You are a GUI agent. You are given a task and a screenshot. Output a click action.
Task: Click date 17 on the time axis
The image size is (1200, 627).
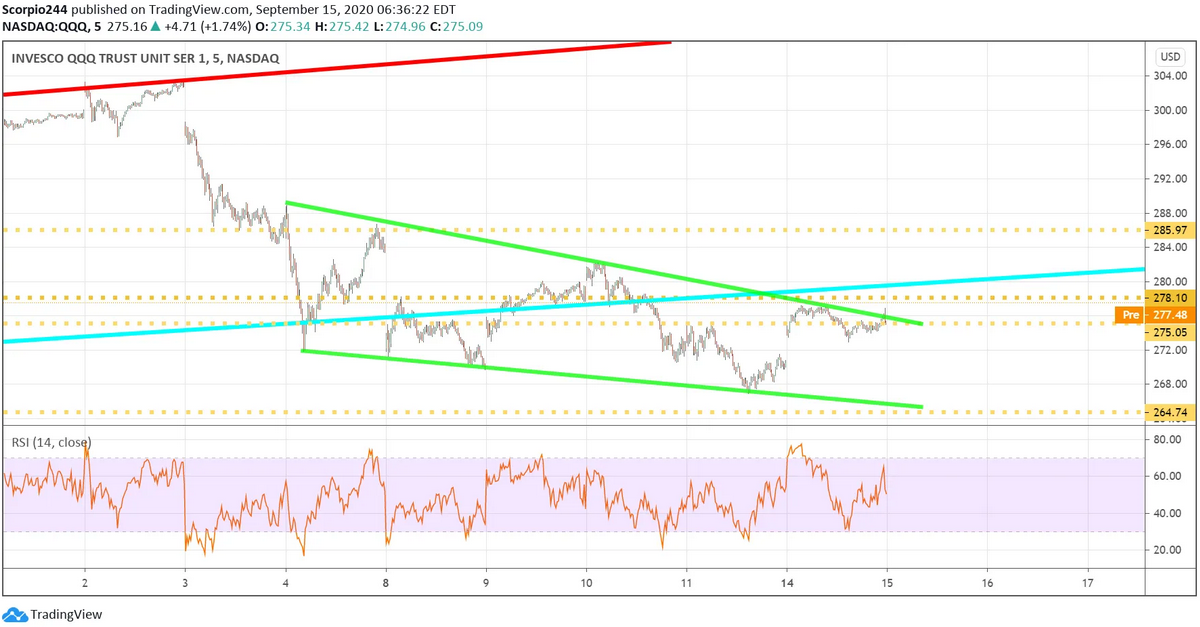(x=1088, y=582)
